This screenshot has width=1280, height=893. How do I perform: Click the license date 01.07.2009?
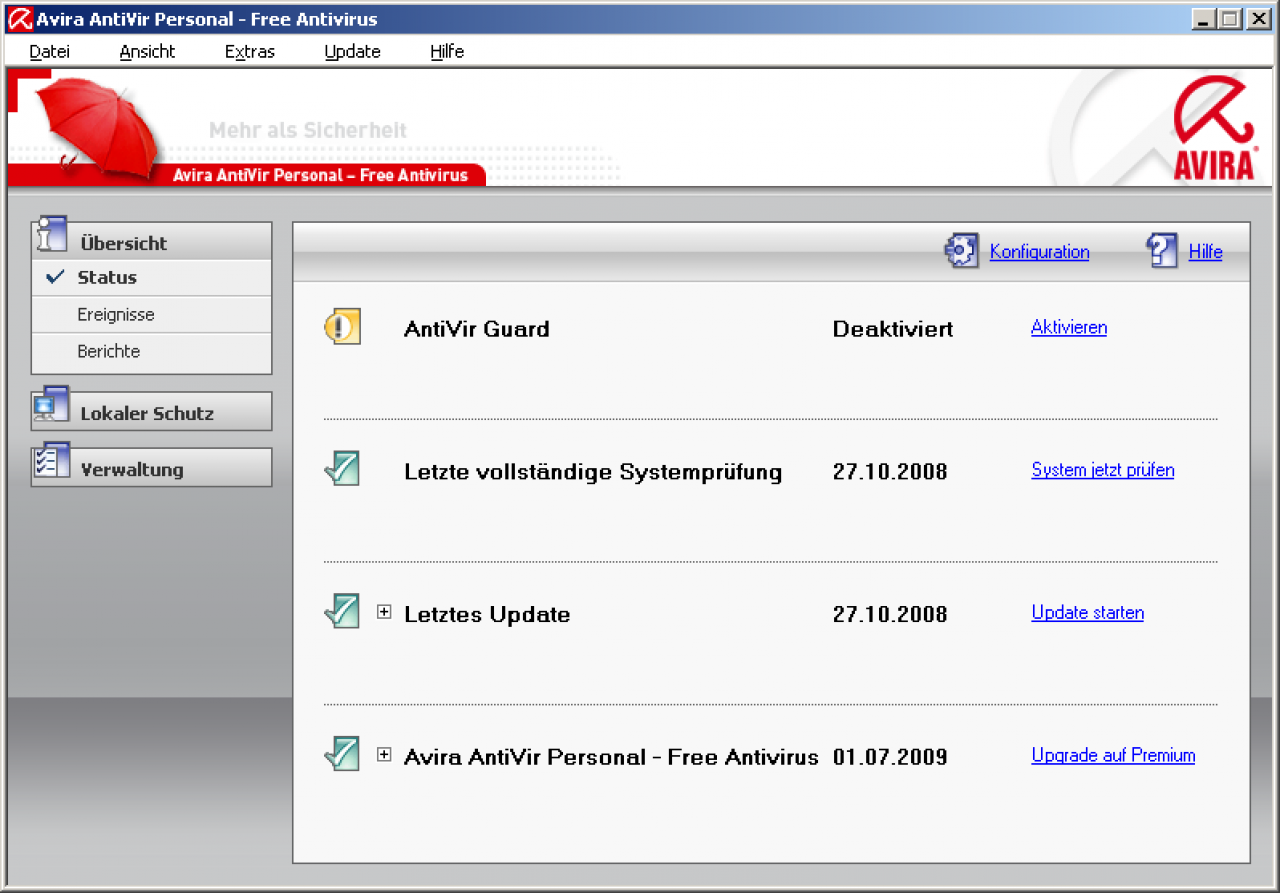coord(890,757)
